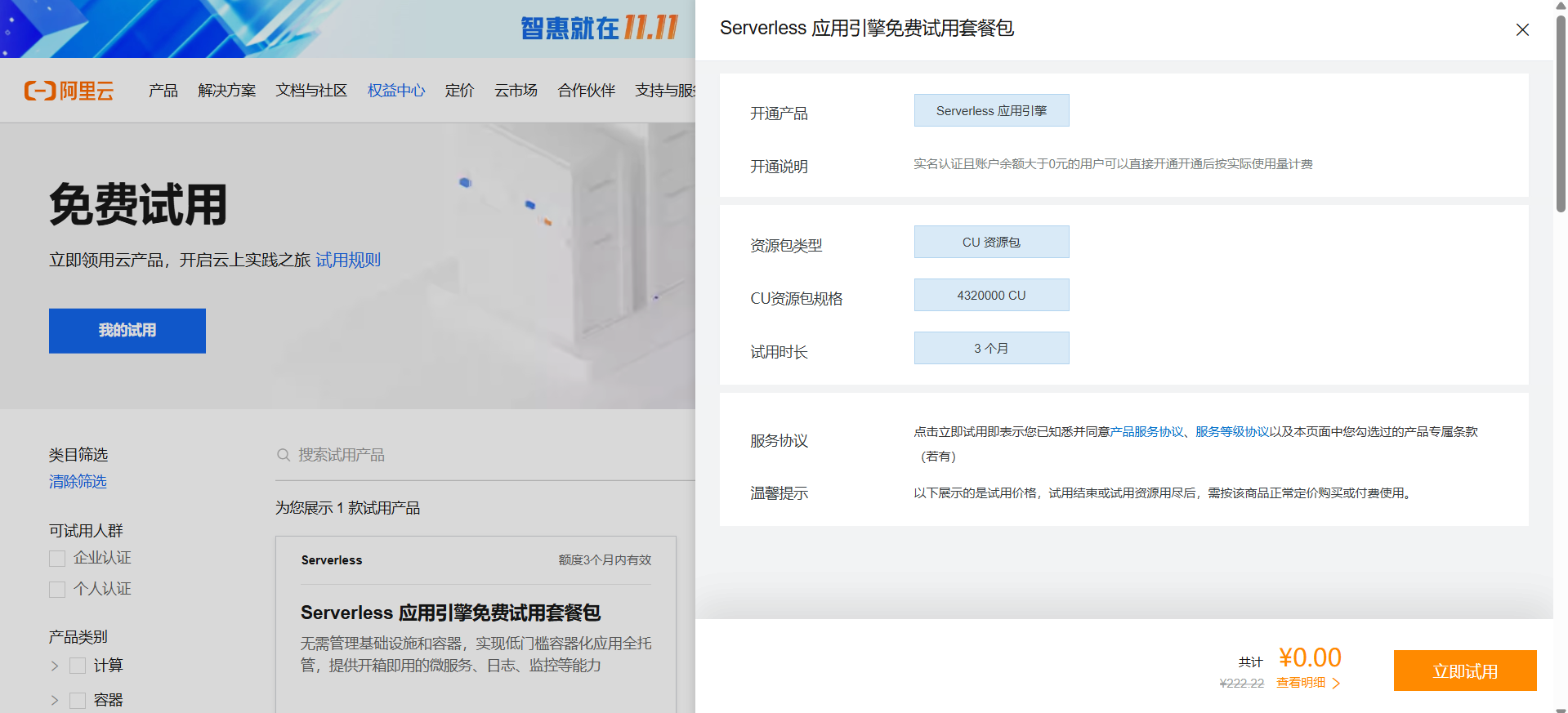This screenshot has width=1568, height=713.
Task: Click the 我的试用 button
Action: [x=127, y=331]
